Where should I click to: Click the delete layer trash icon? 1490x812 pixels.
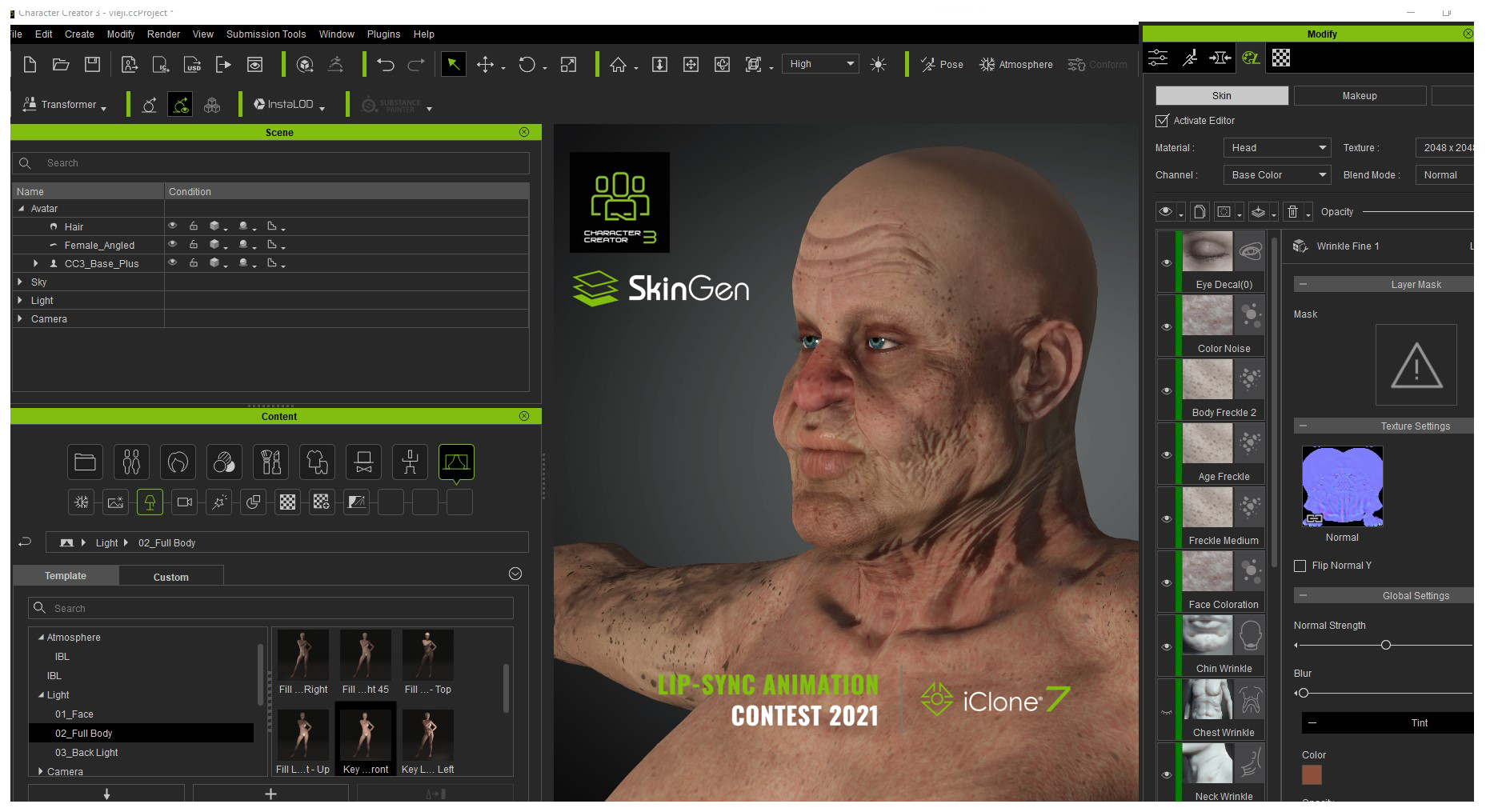point(1292,212)
